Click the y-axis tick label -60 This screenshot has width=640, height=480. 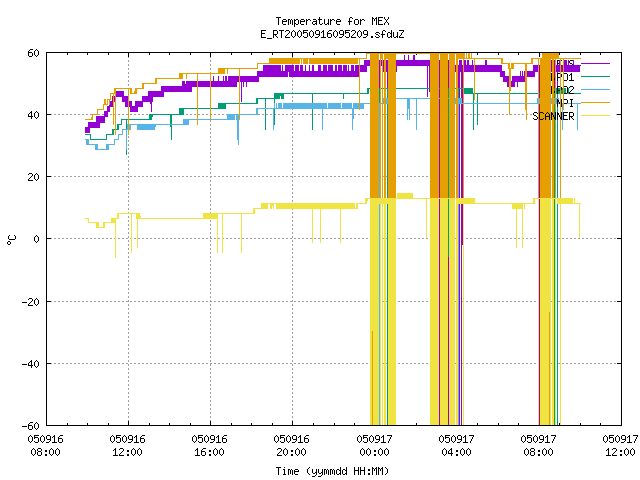pyautogui.click(x=31, y=426)
